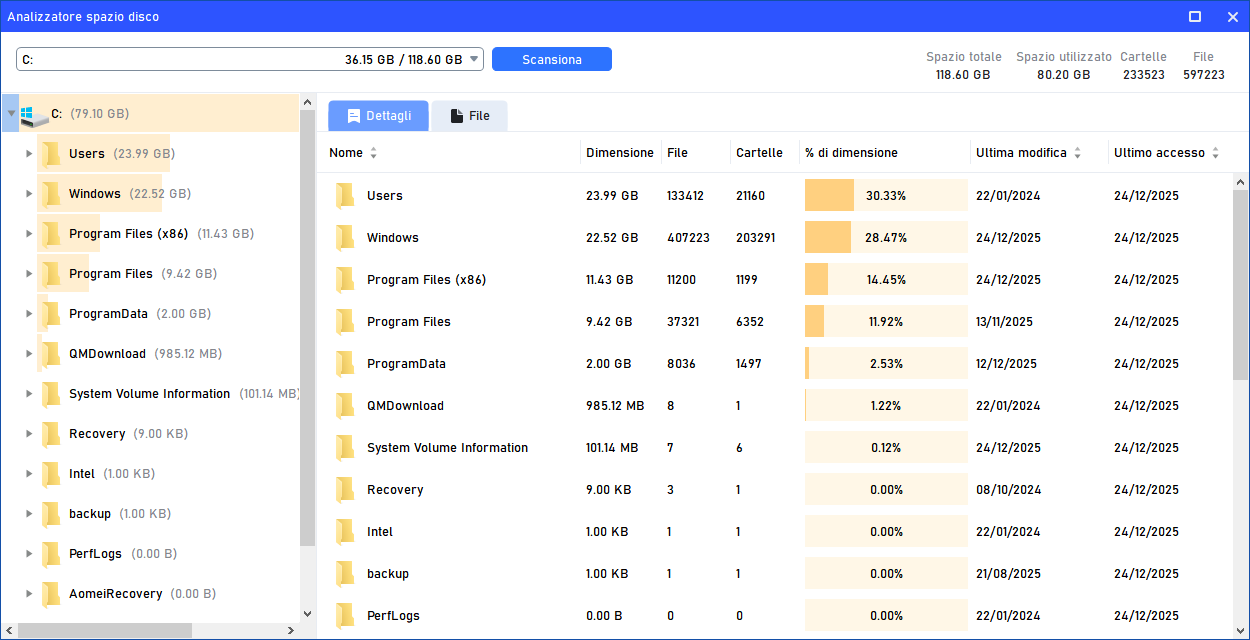Click Users folder icon in details list

[345, 196]
